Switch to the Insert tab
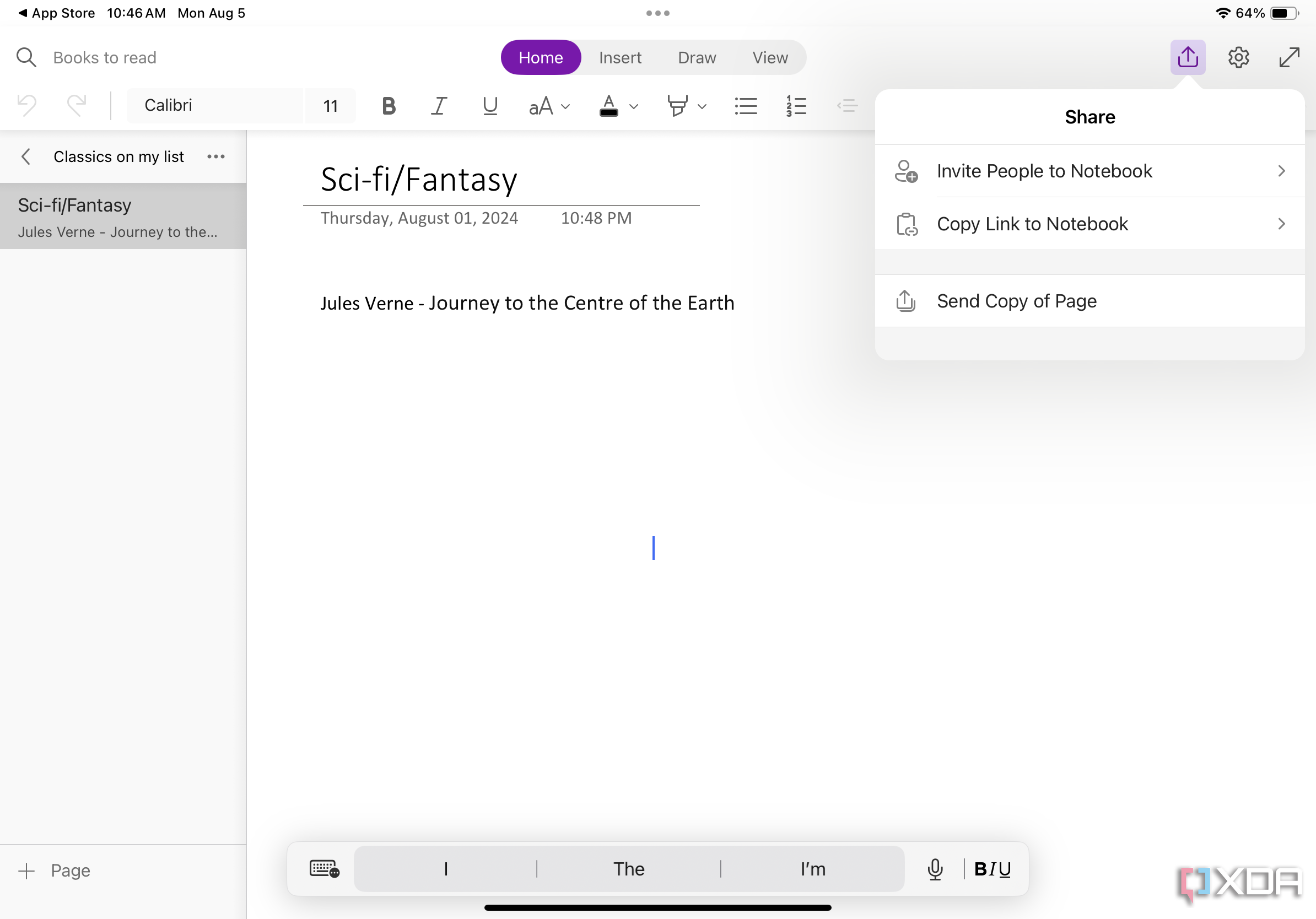Viewport: 1316px width, 919px height. coord(620,57)
